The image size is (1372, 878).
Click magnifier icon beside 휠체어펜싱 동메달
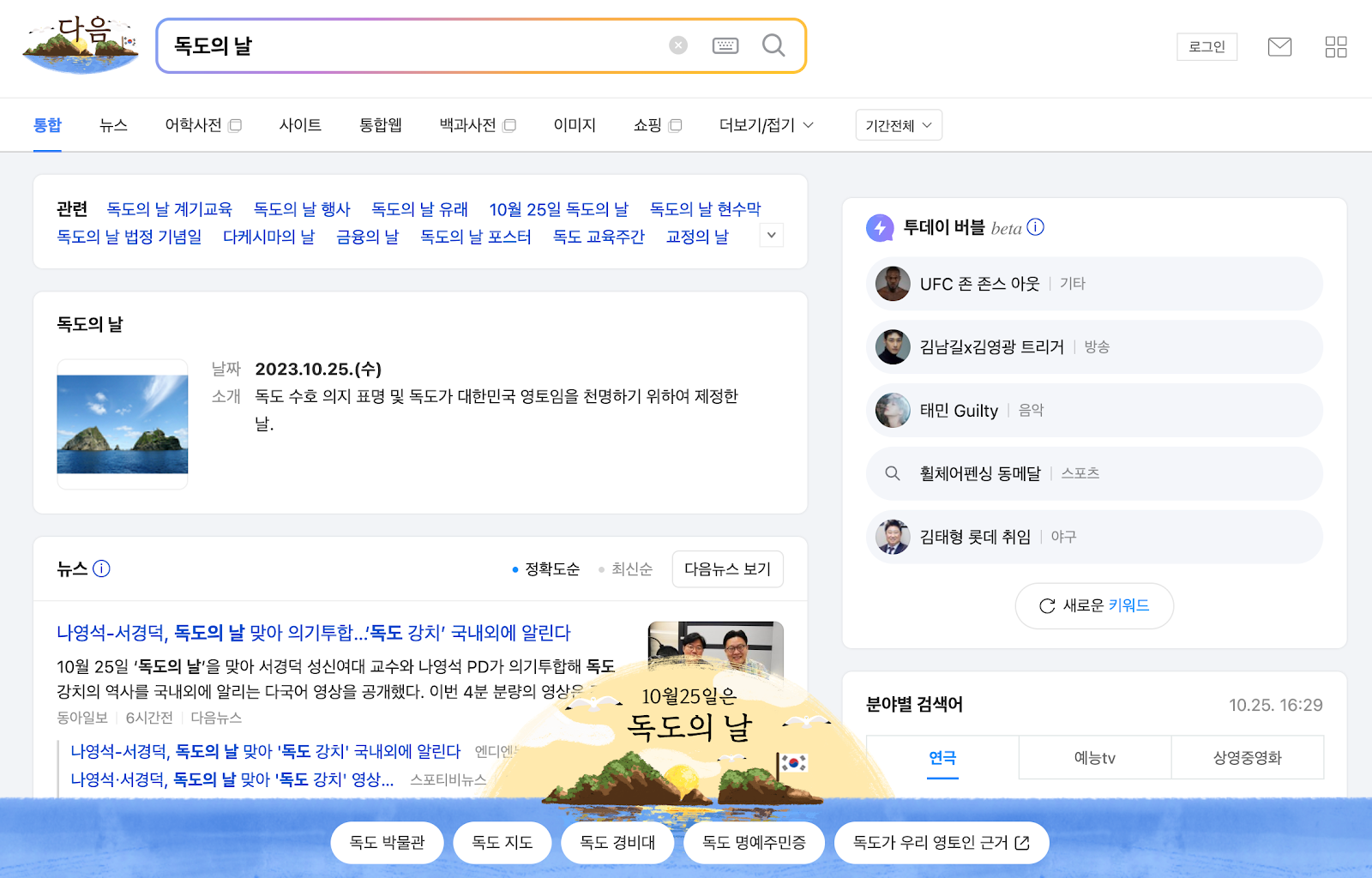pyautogui.click(x=893, y=473)
